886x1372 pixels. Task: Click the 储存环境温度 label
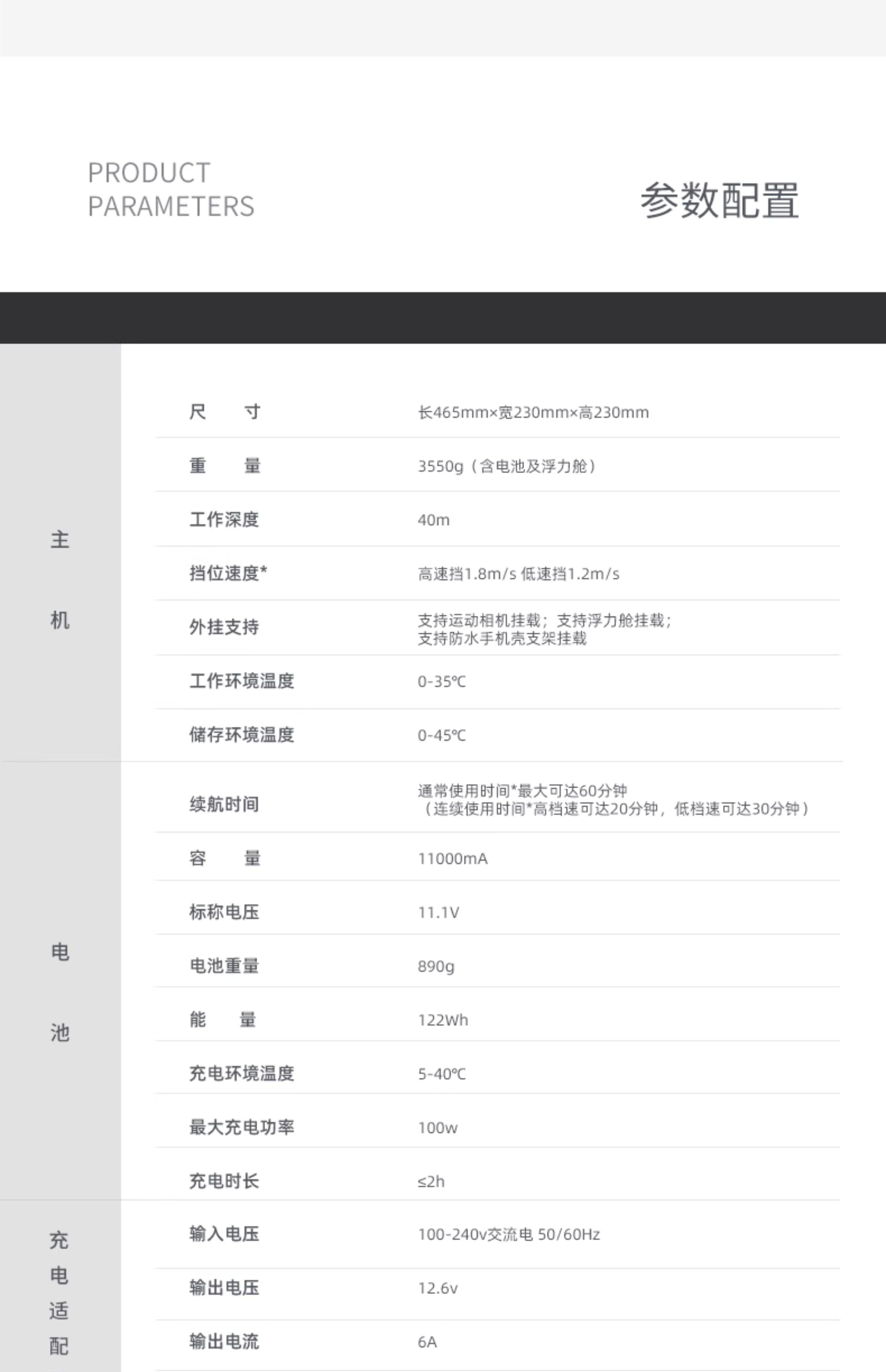[x=242, y=735]
